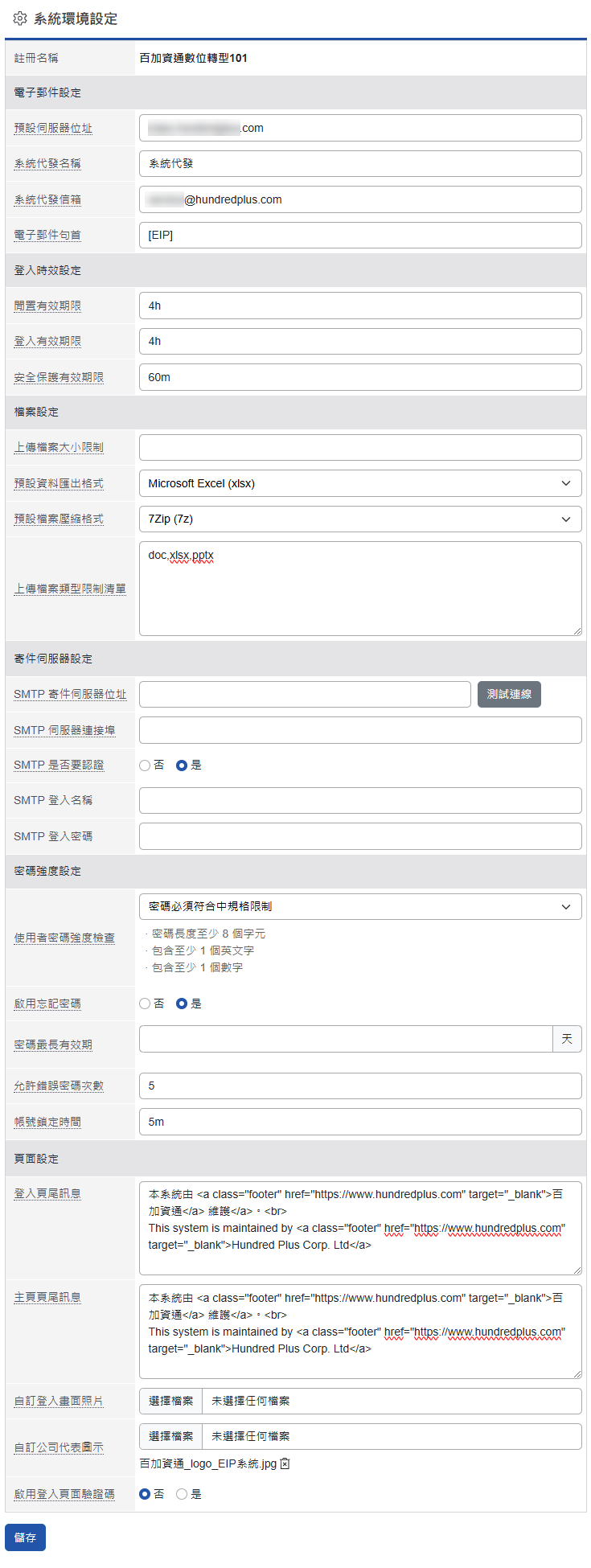Open the 預設資料匯出格式 dropdown
The width and height of the screenshot is (591, 1568).
[x=360, y=483]
